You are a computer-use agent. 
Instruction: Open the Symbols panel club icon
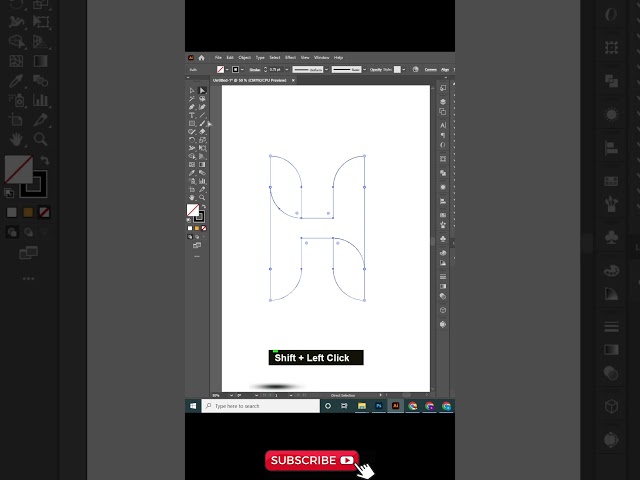point(443,239)
